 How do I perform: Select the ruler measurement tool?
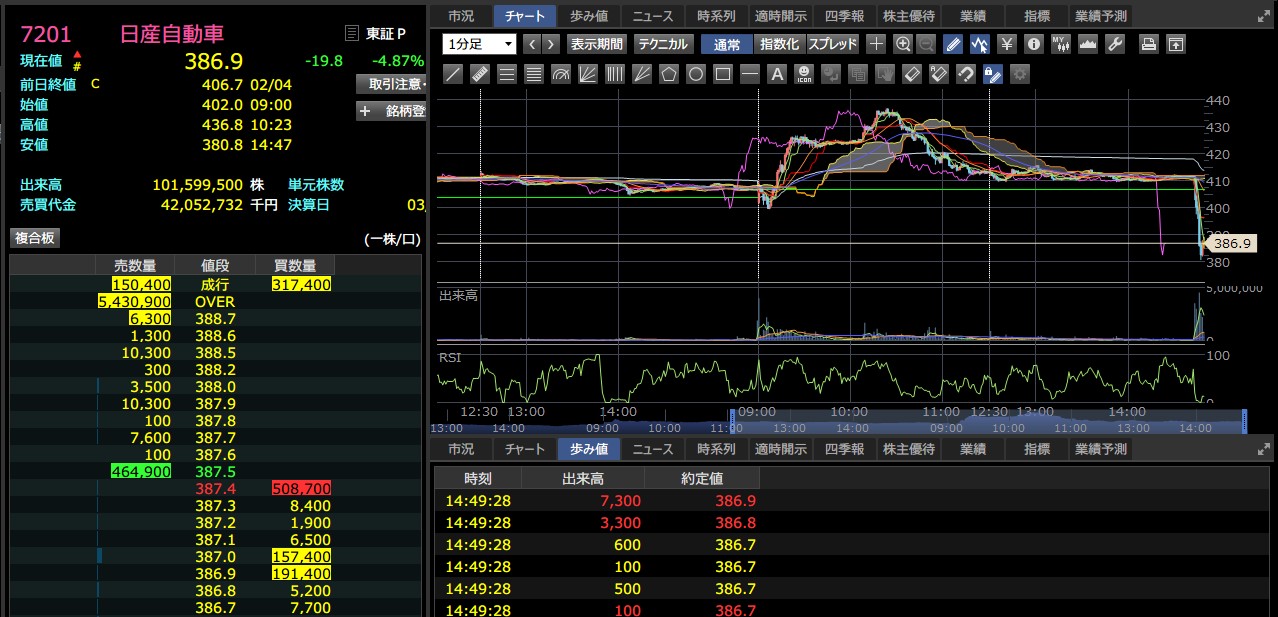pos(479,74)
